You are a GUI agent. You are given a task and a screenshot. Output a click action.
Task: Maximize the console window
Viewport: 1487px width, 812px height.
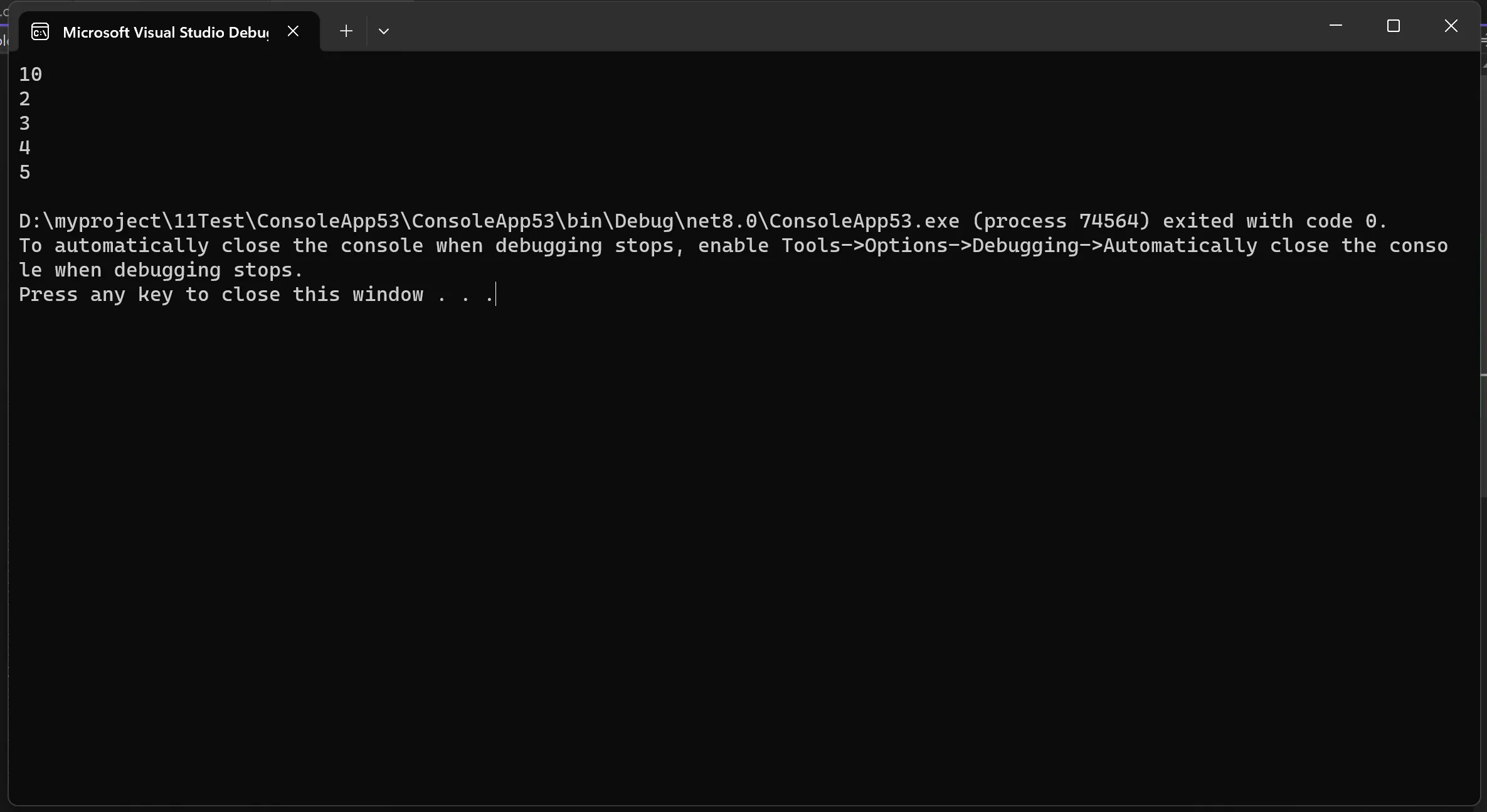(x=1393, y=26)
